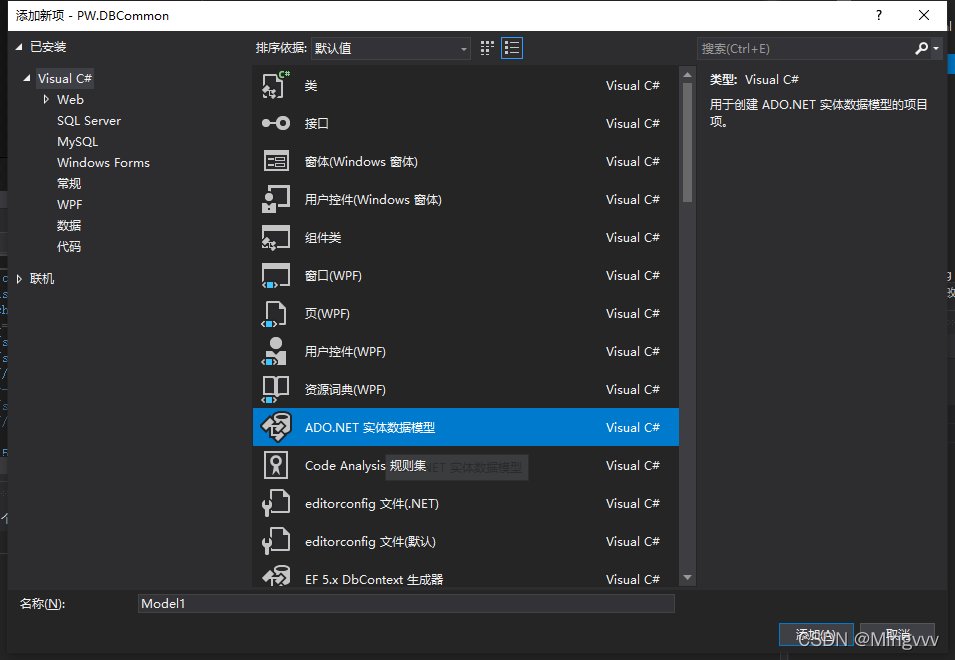Select the 页(WPF) row text
The width and height of the screenshot is (955, 660).
pos(327,314)
